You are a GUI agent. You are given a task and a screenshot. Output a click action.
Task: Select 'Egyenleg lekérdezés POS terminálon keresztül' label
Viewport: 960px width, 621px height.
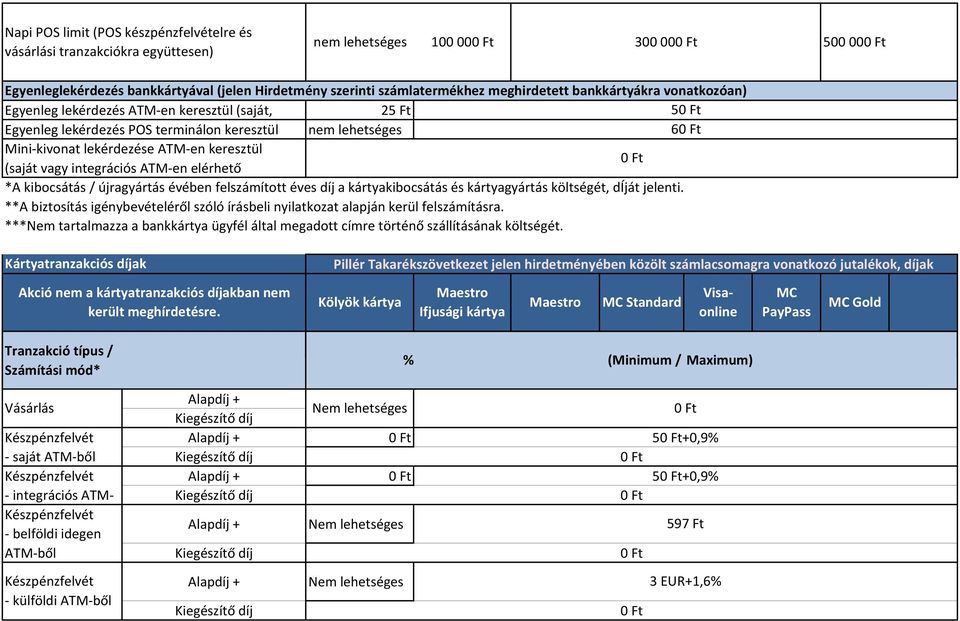tap(141, 129)
